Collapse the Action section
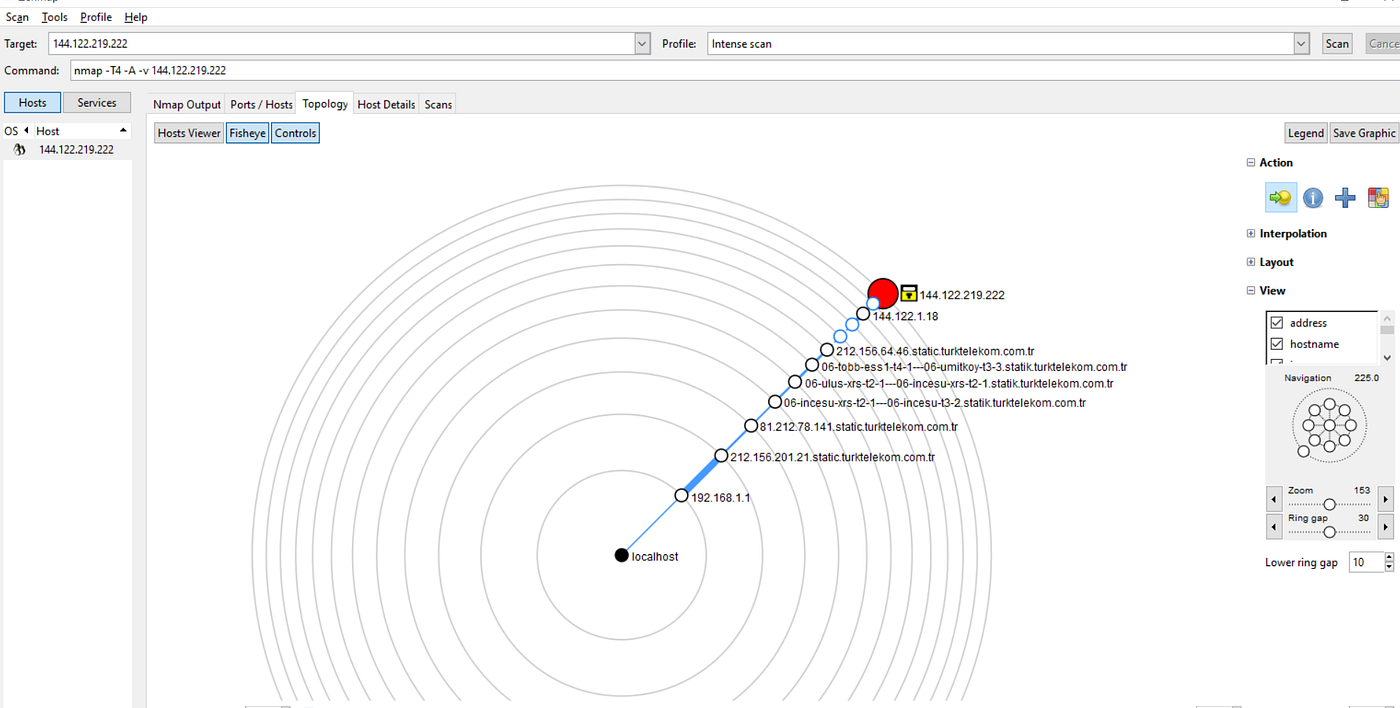Screen dimensions: 1400x708 (x=1250, y=163)
